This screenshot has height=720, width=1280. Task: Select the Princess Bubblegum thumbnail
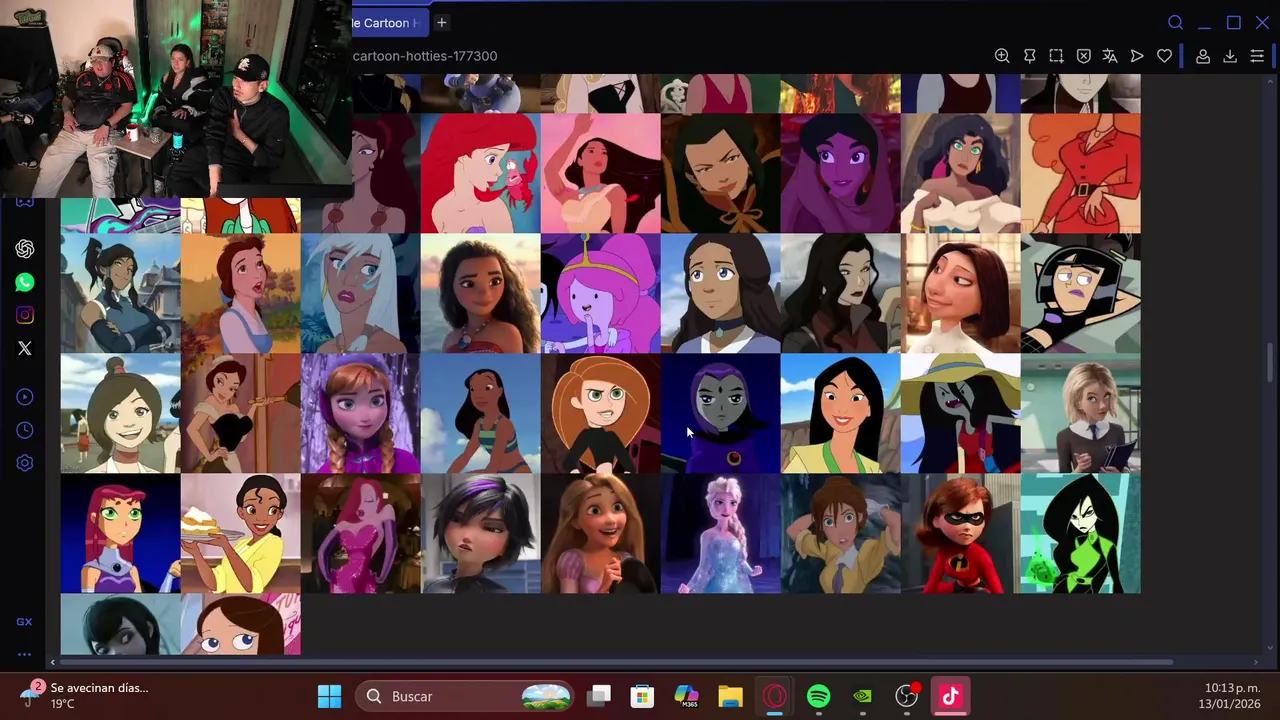pos(600,293)
